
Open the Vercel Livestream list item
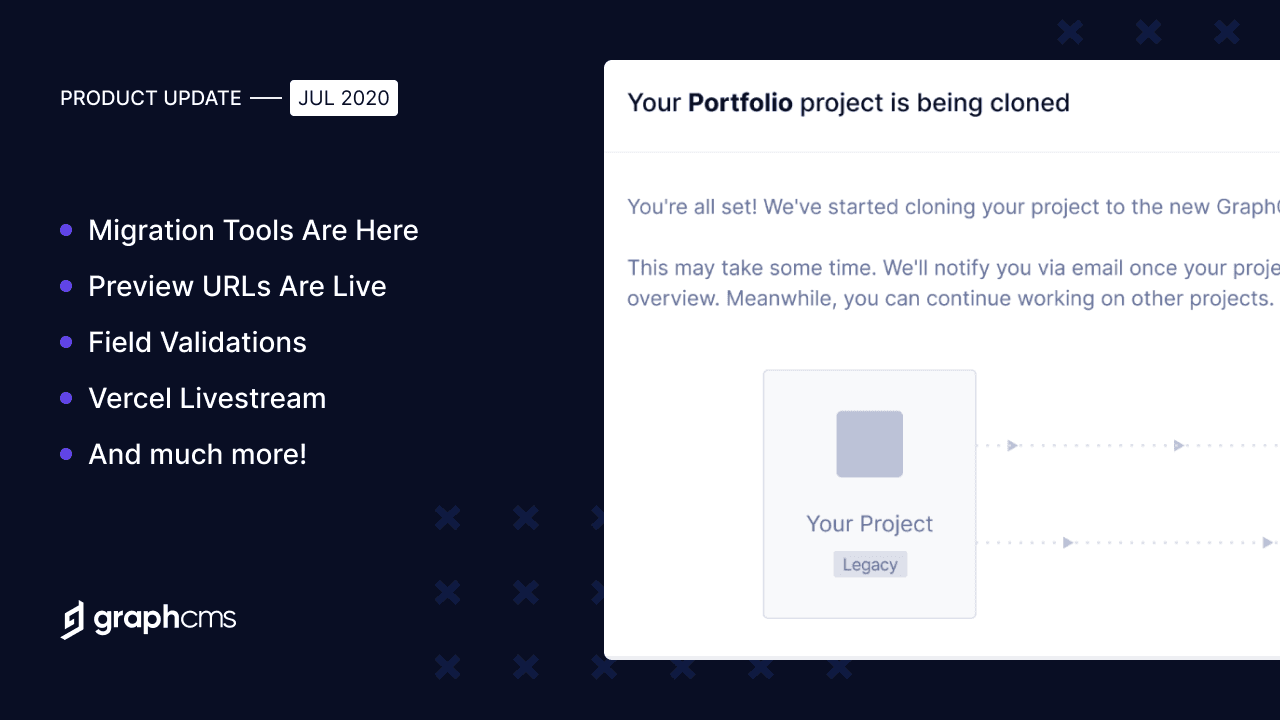207,398
